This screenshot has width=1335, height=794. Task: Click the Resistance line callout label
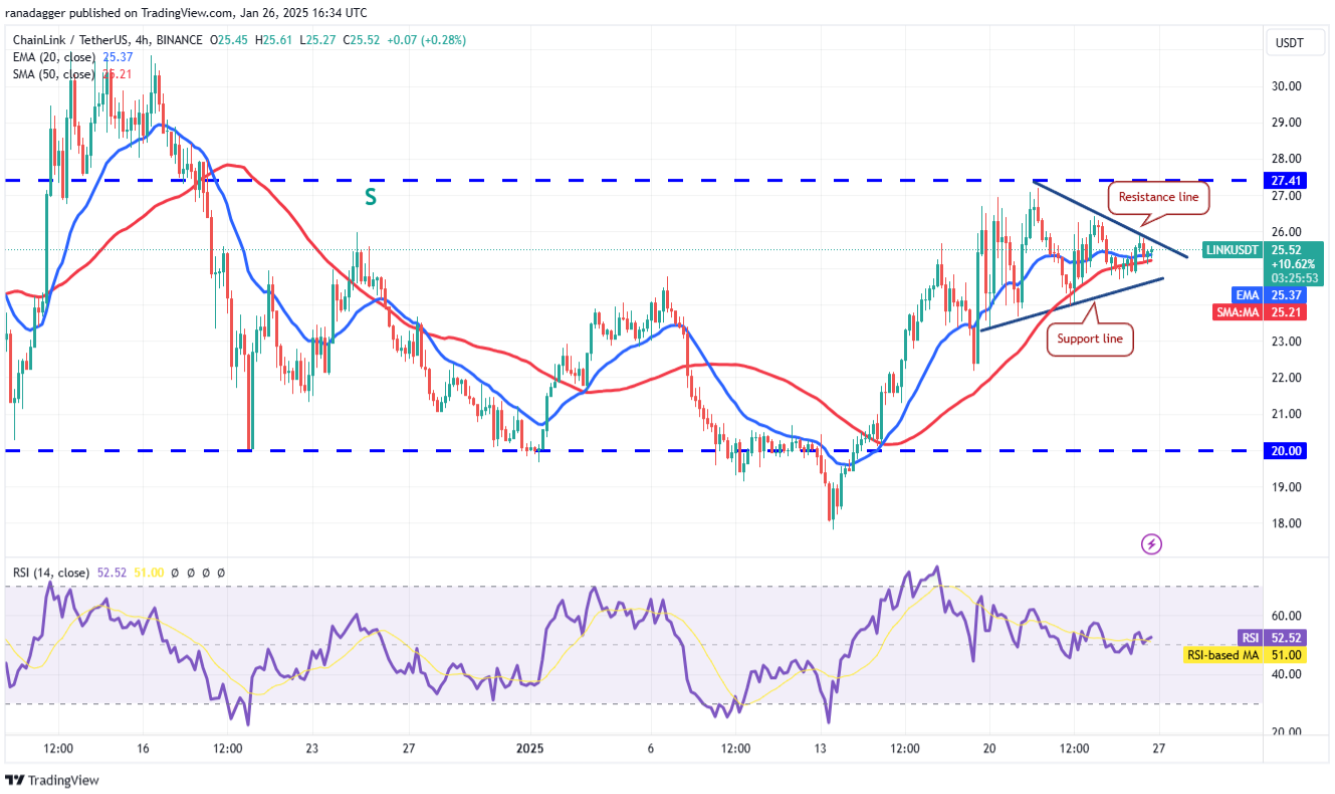coord(1158,197)
